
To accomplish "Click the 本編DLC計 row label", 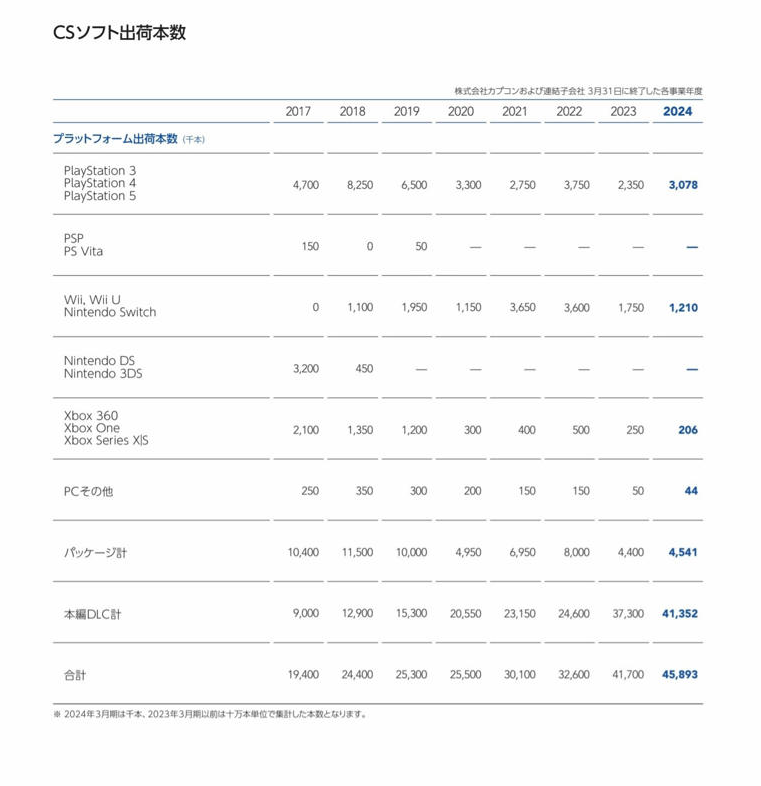I will point(92,614).
